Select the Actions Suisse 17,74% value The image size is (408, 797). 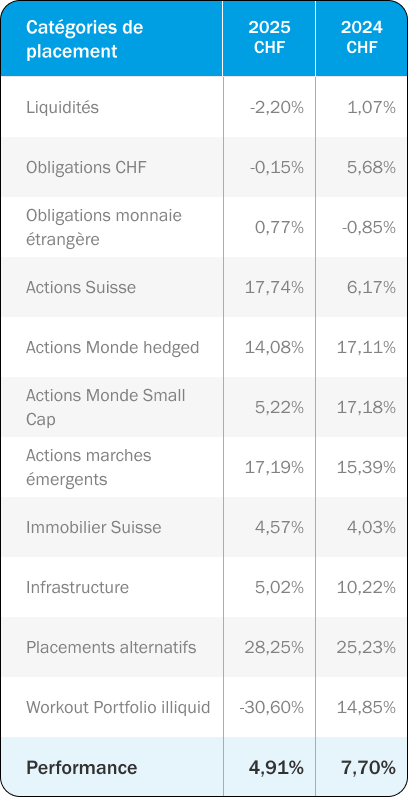point(274,287)
